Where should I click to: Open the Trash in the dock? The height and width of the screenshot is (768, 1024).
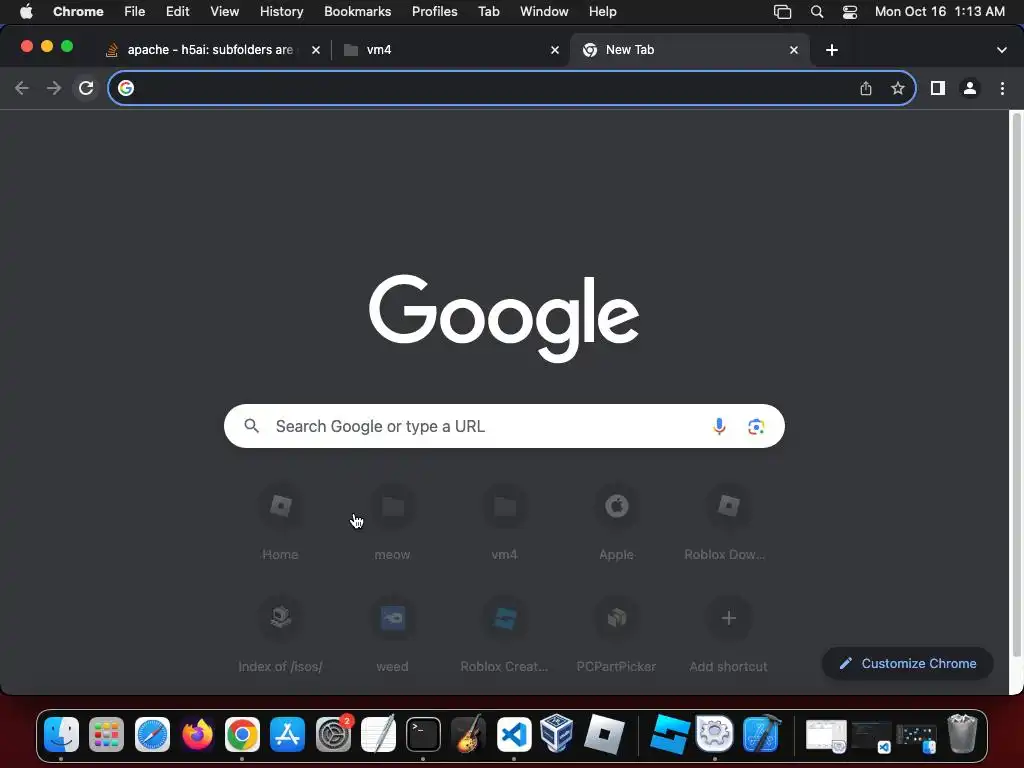[x=962, y=734]
